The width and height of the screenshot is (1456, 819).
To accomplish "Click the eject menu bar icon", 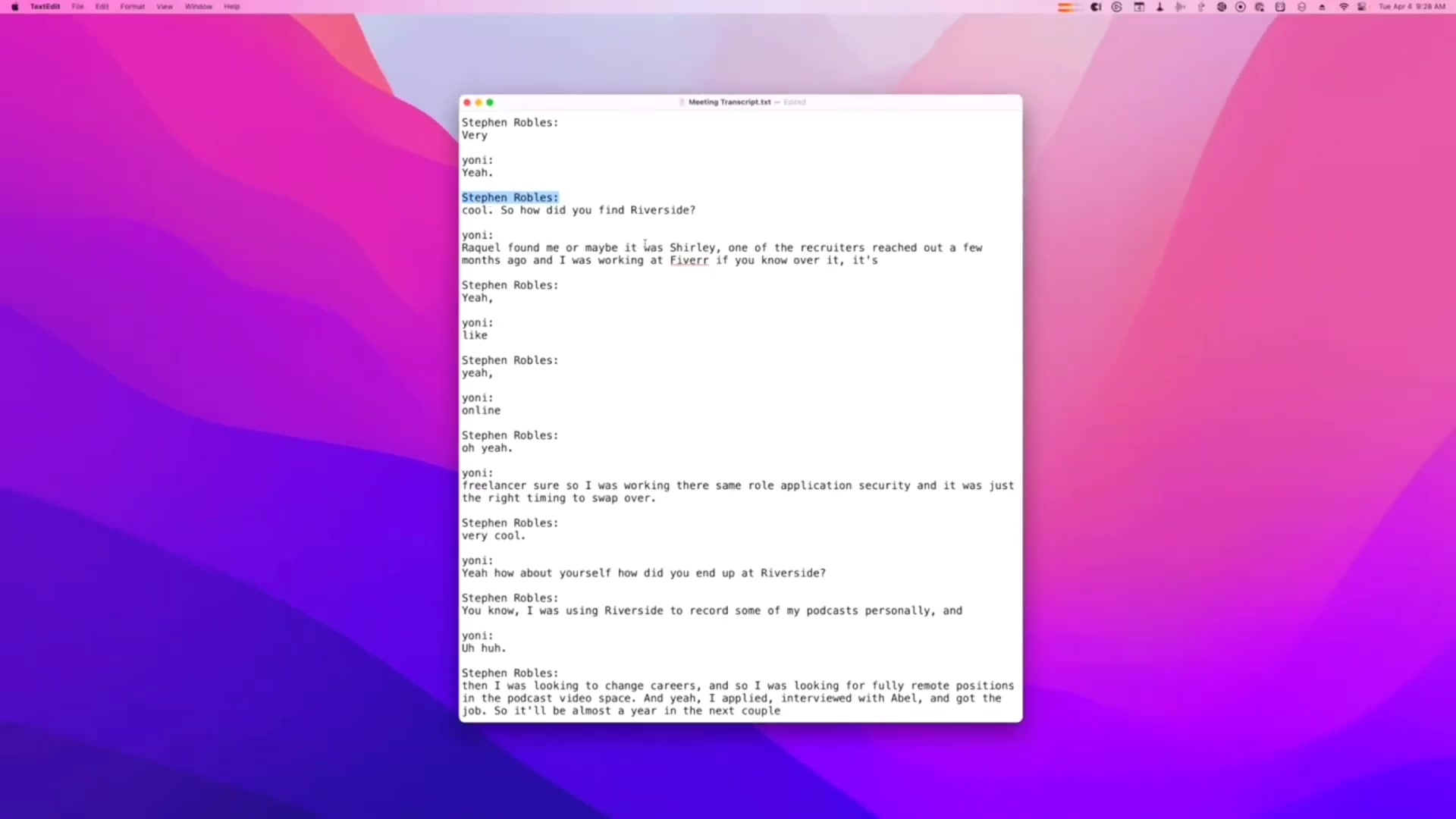I will 1322,8.
